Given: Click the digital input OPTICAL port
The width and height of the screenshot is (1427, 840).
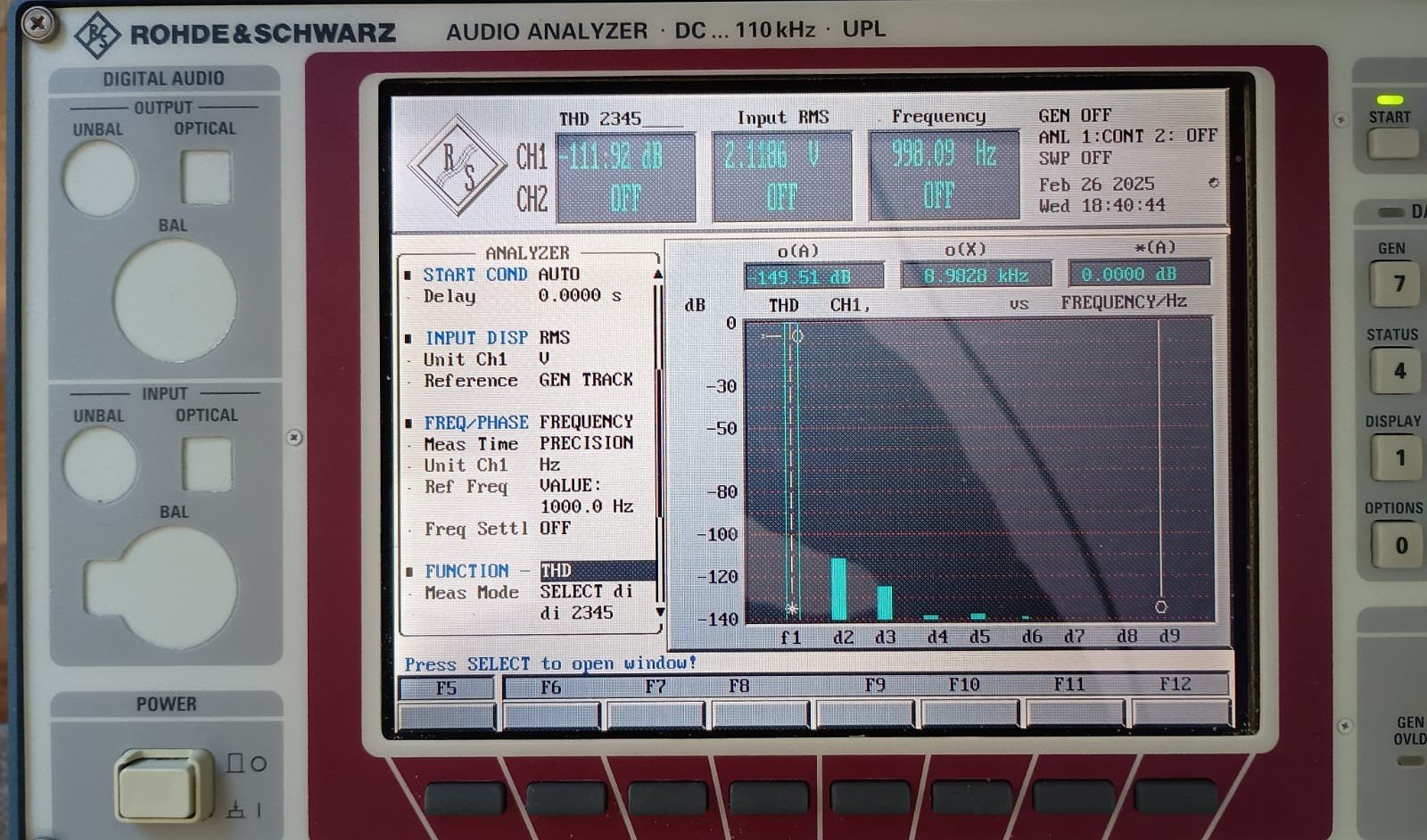Looking at the screenshot, I should click(x=207, y=464).
